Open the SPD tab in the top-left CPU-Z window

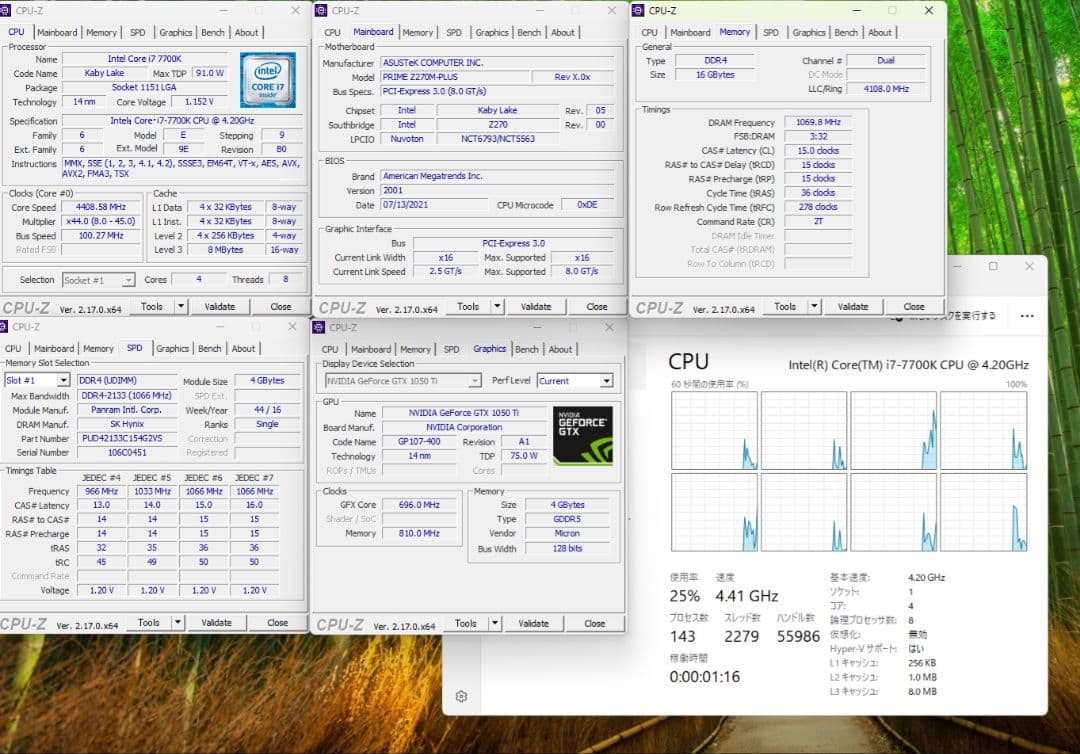[x=137, y=32]
